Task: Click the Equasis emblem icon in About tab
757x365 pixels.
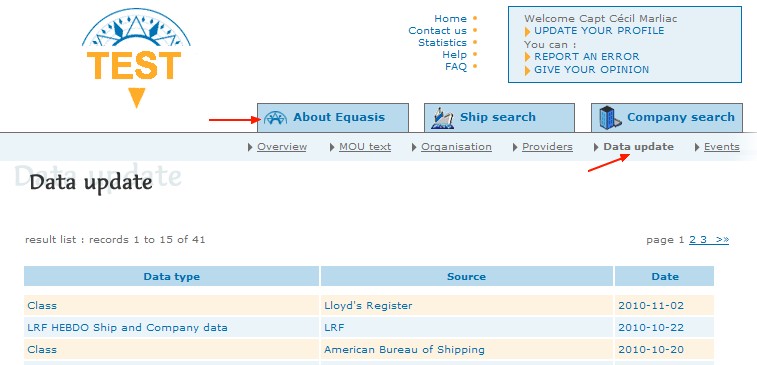Action: [x=276, y=118]
